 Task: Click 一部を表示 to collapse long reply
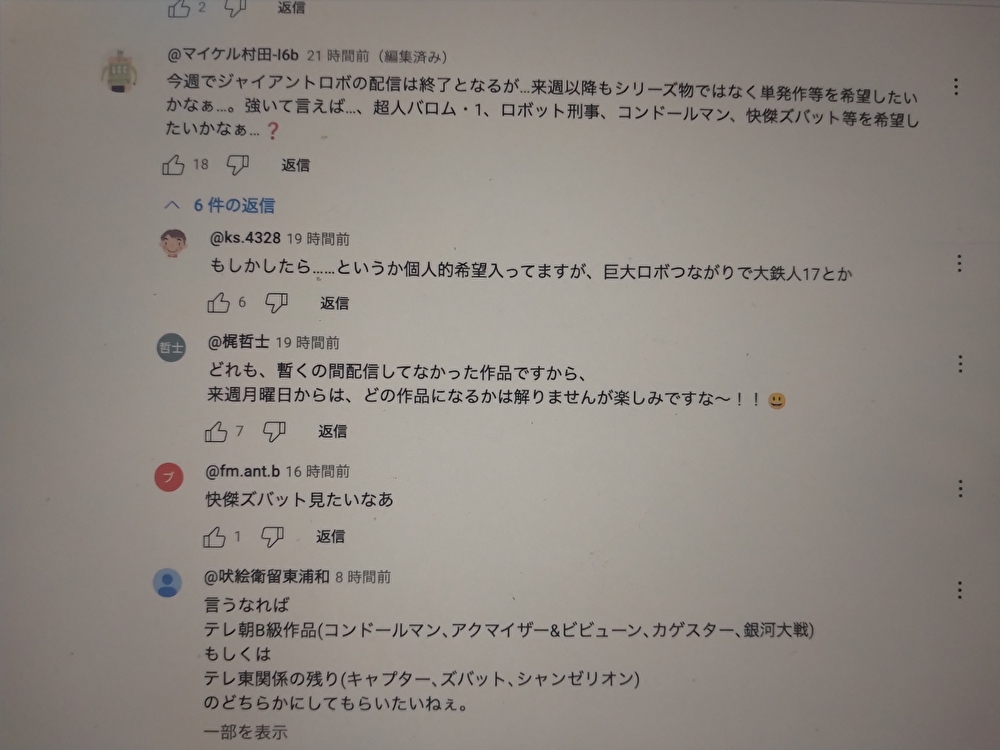point(246,732)
